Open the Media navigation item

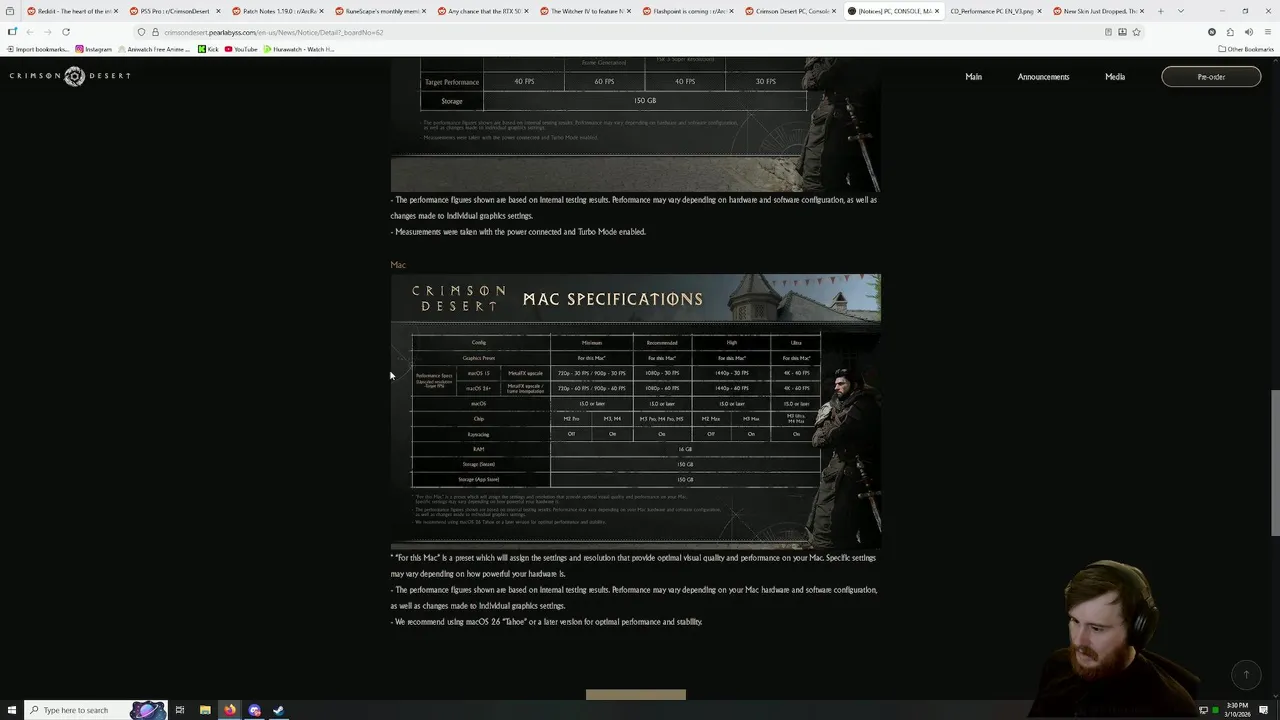tap(1115, 77)
